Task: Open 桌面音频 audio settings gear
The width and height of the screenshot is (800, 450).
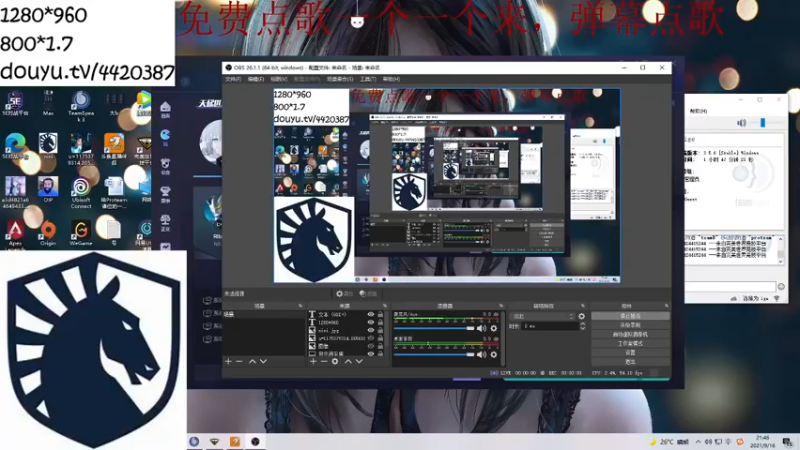Action: (x=493, y=354)
